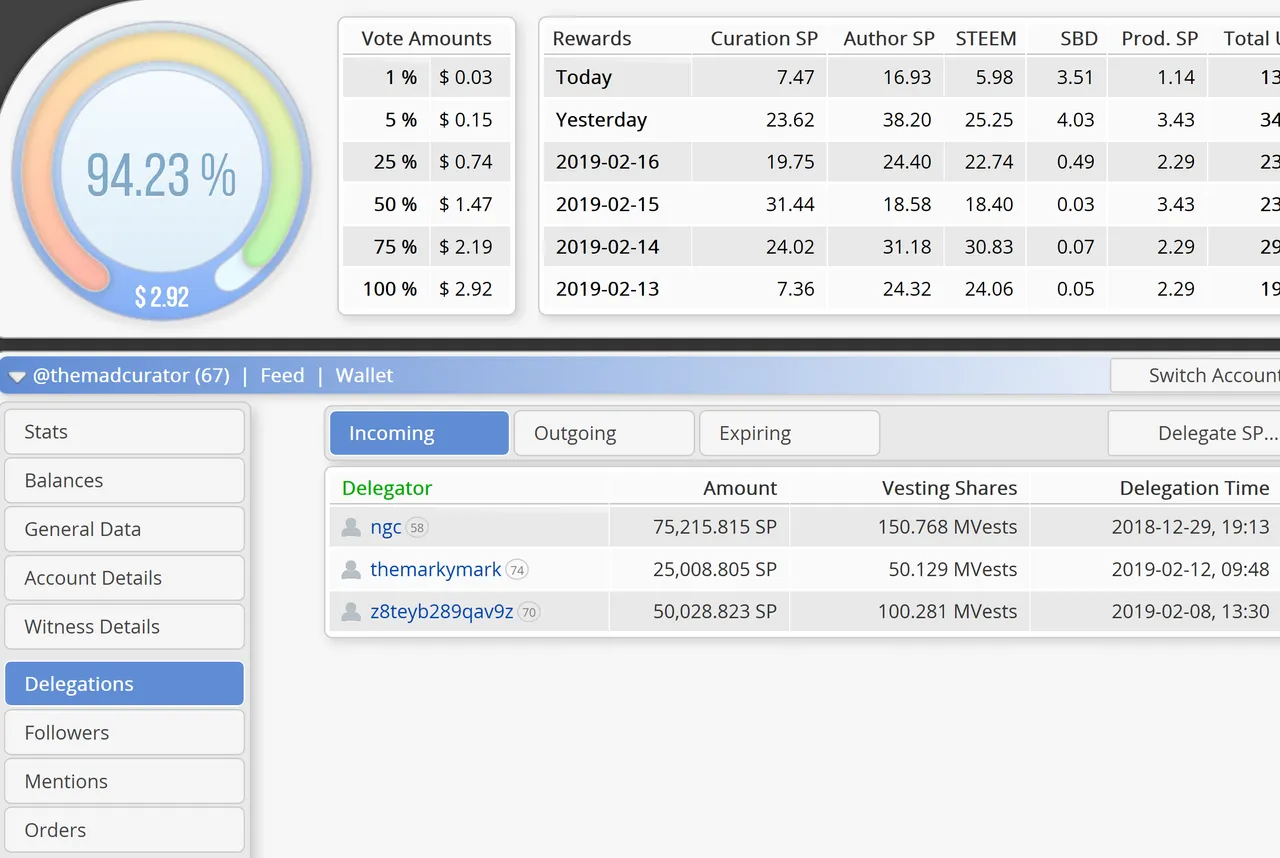Click the 100.281 MVests cell

947,611
